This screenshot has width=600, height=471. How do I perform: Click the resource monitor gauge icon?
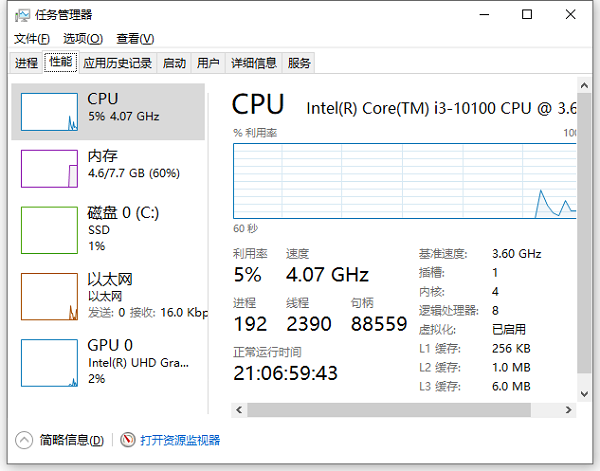pos(127,440)
